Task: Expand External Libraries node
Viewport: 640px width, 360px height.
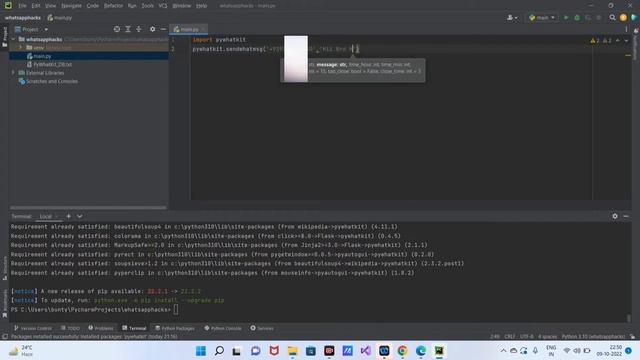Action: 13,73
